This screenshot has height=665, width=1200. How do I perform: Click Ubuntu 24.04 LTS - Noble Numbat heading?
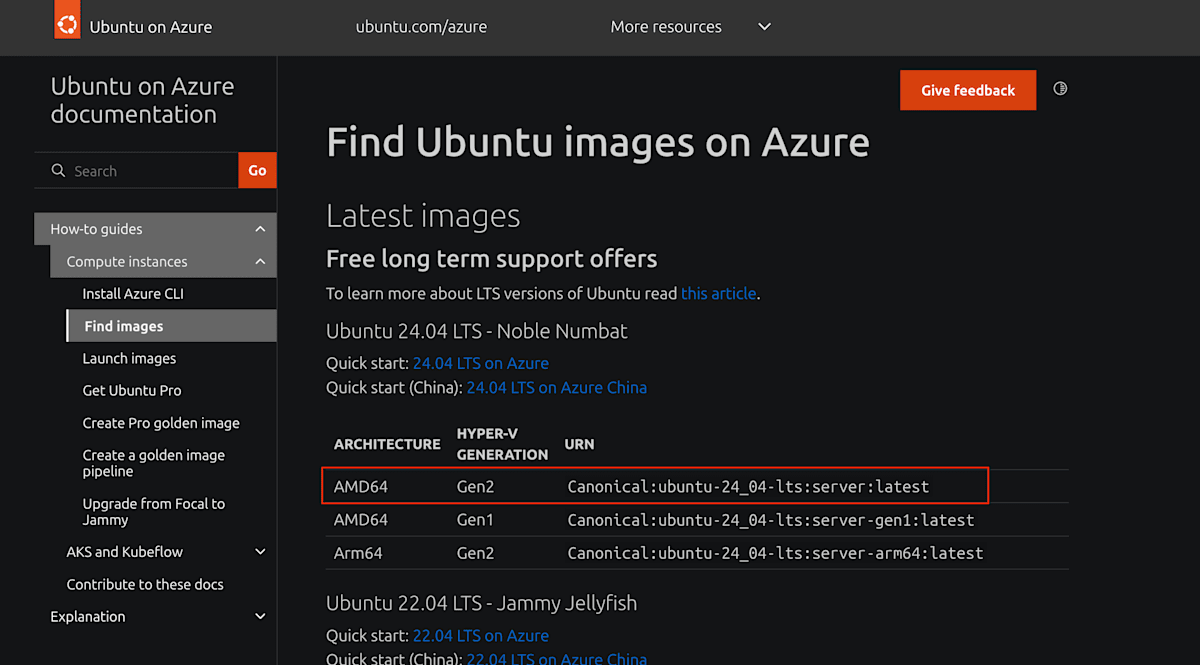click(x=477, y=331)
